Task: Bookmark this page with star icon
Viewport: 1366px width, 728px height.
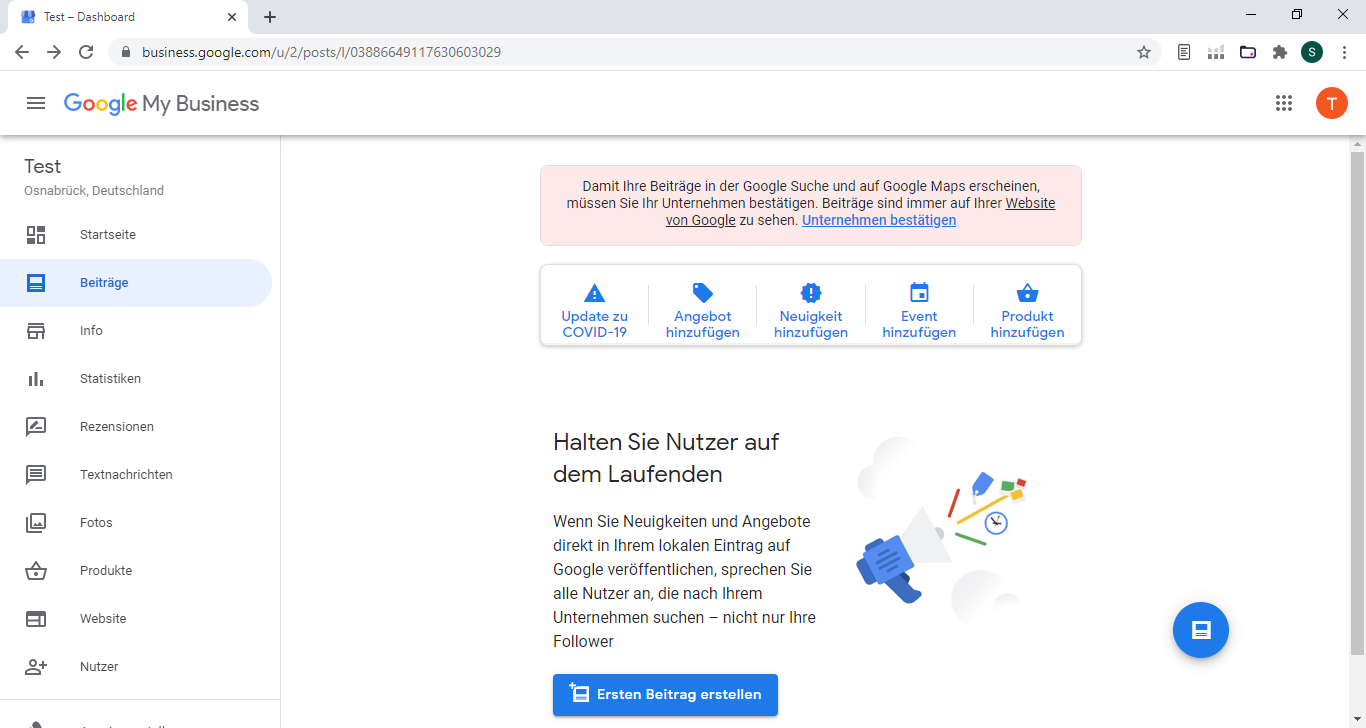Action: click(1144, 52)
